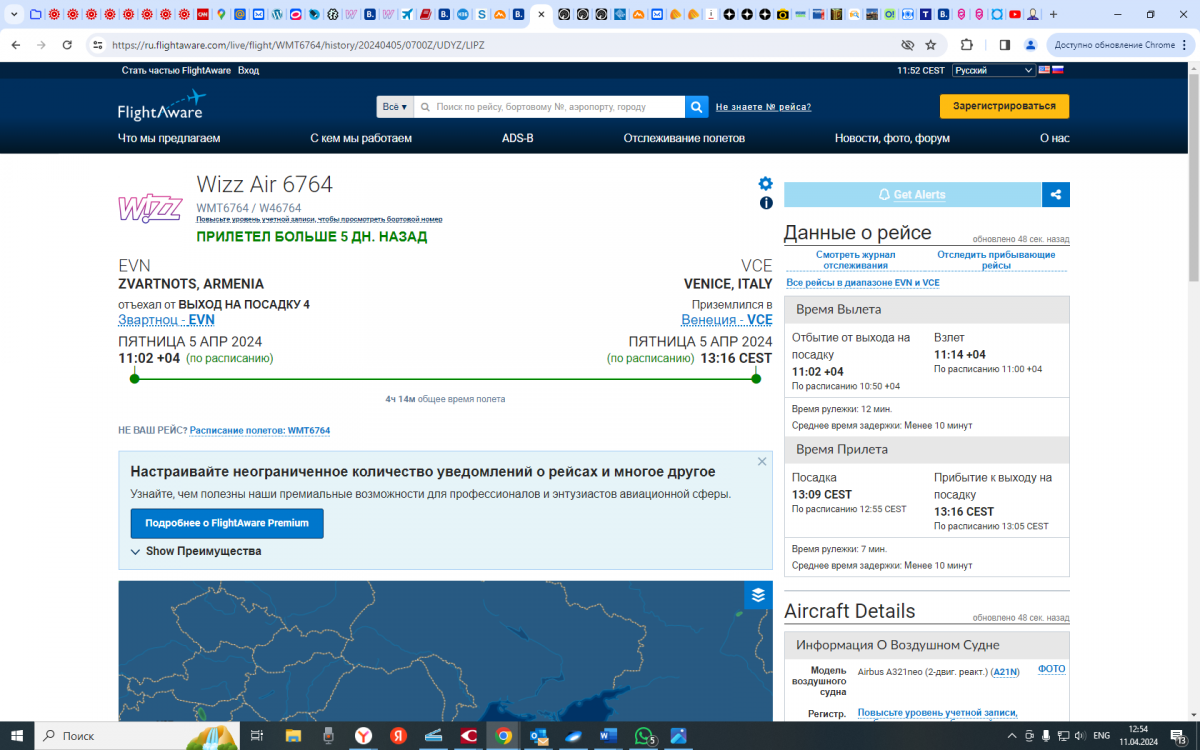
Task: Open the Что мы предлагаем menu
Action: [x=169, y=138]
